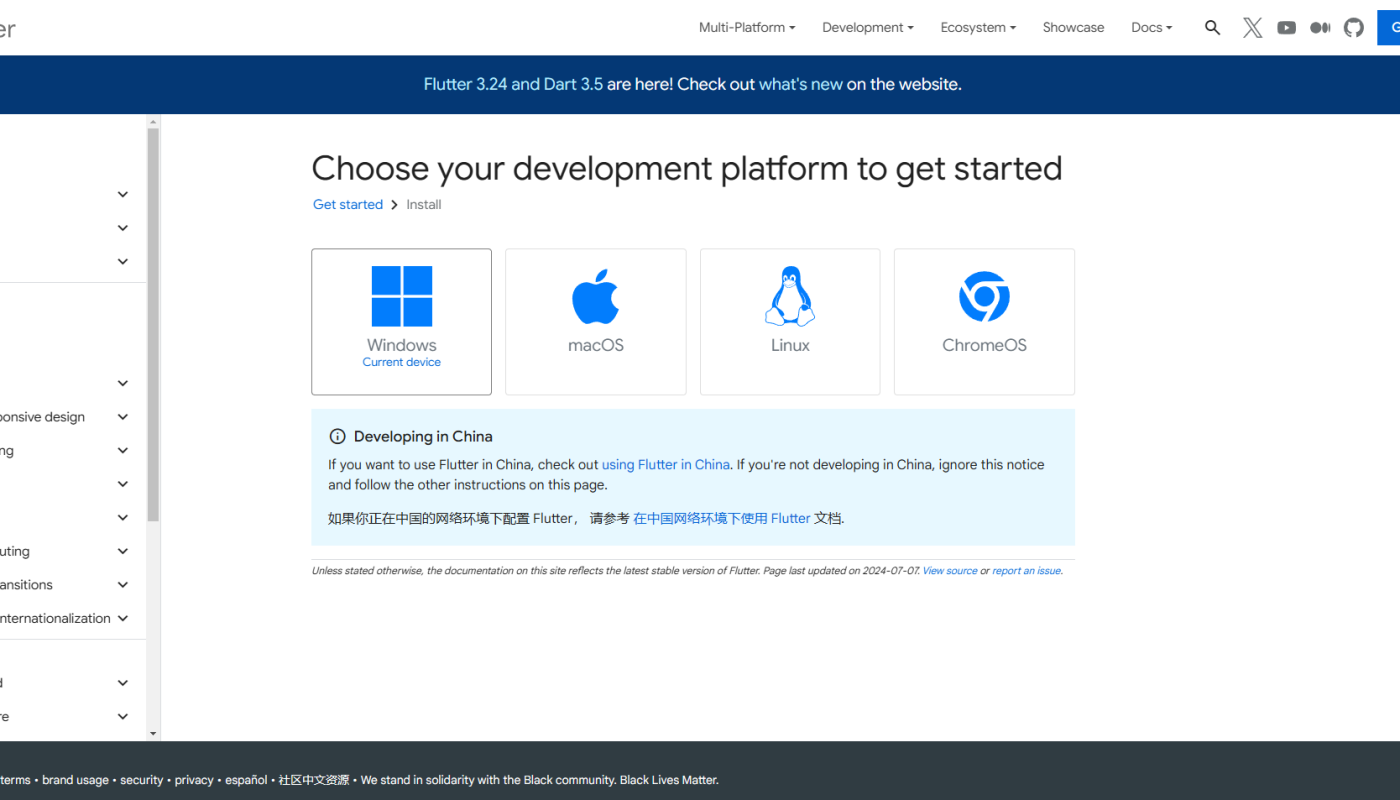
Task: Expand the sidebar section ending in 'uting'
Action: [123, 551]
